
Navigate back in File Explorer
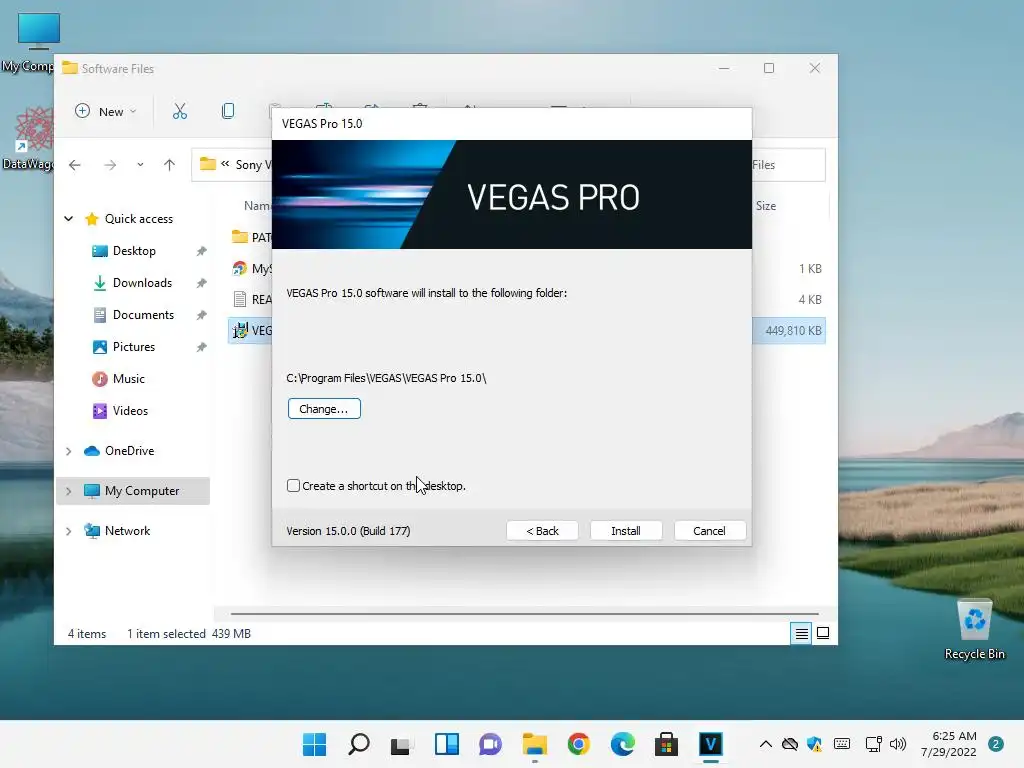[75, 165]
